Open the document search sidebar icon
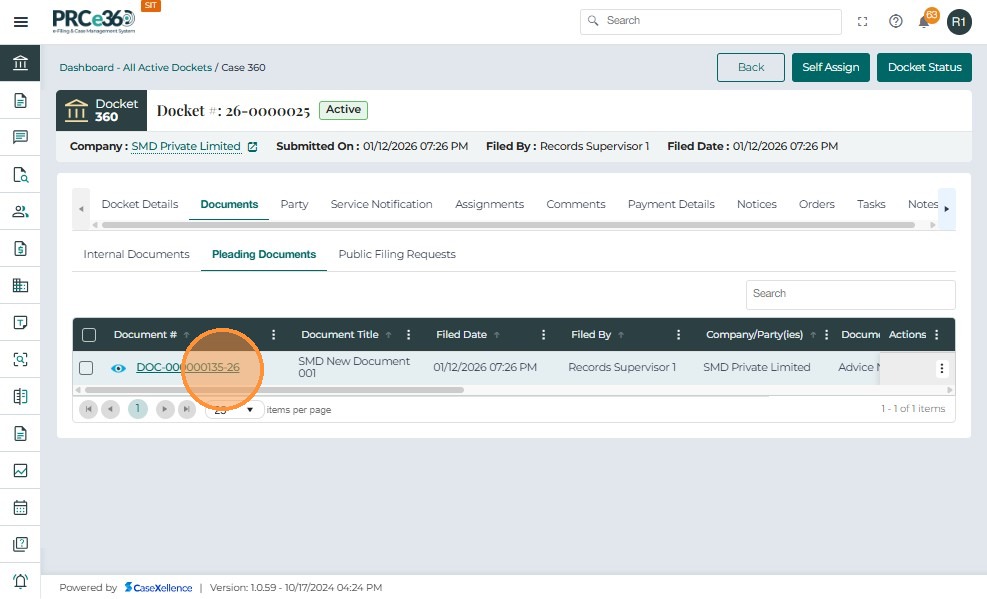Screen dimensions: 987x599 coord(20,174)
